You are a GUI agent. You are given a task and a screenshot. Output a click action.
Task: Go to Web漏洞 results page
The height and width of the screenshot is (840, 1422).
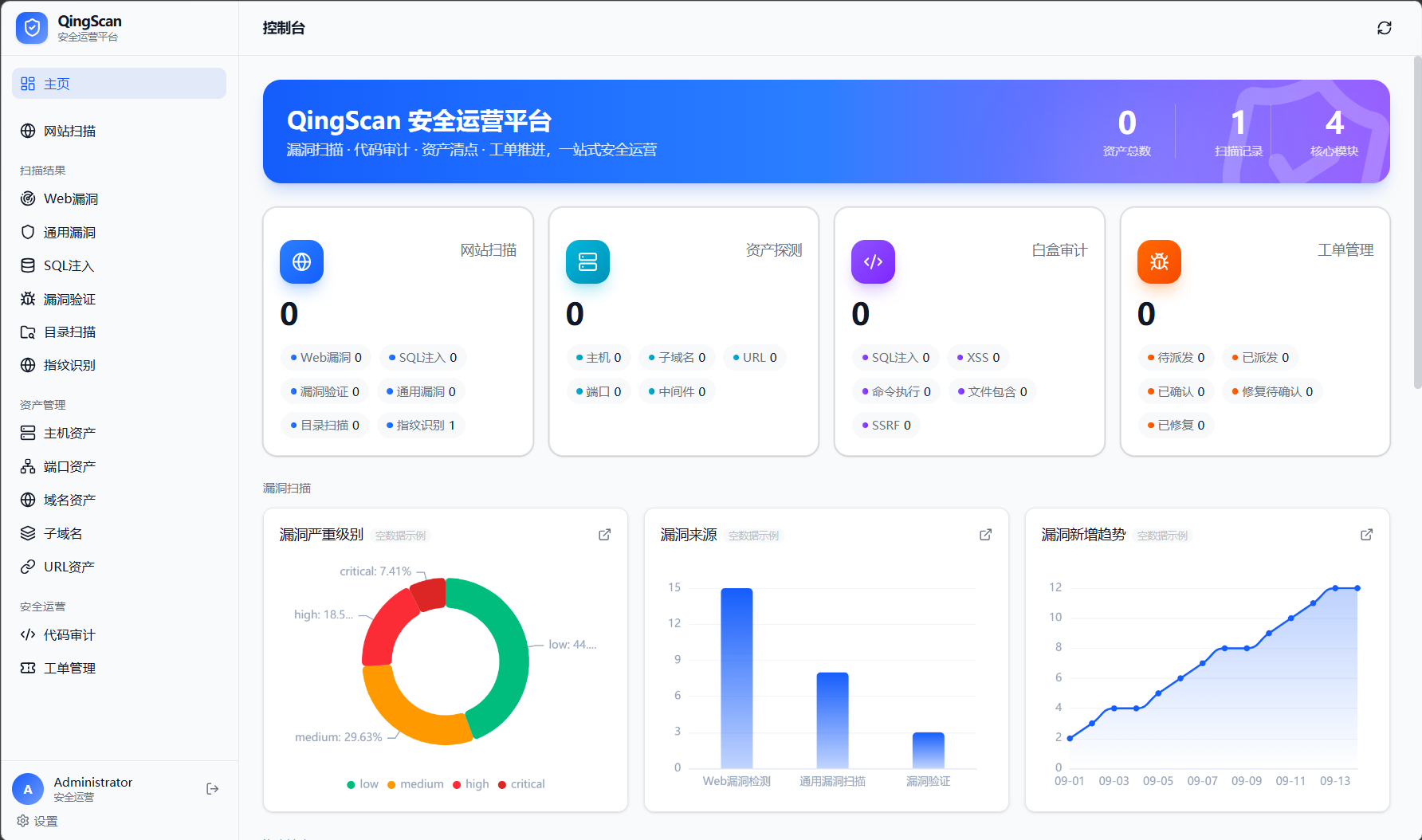119,198
